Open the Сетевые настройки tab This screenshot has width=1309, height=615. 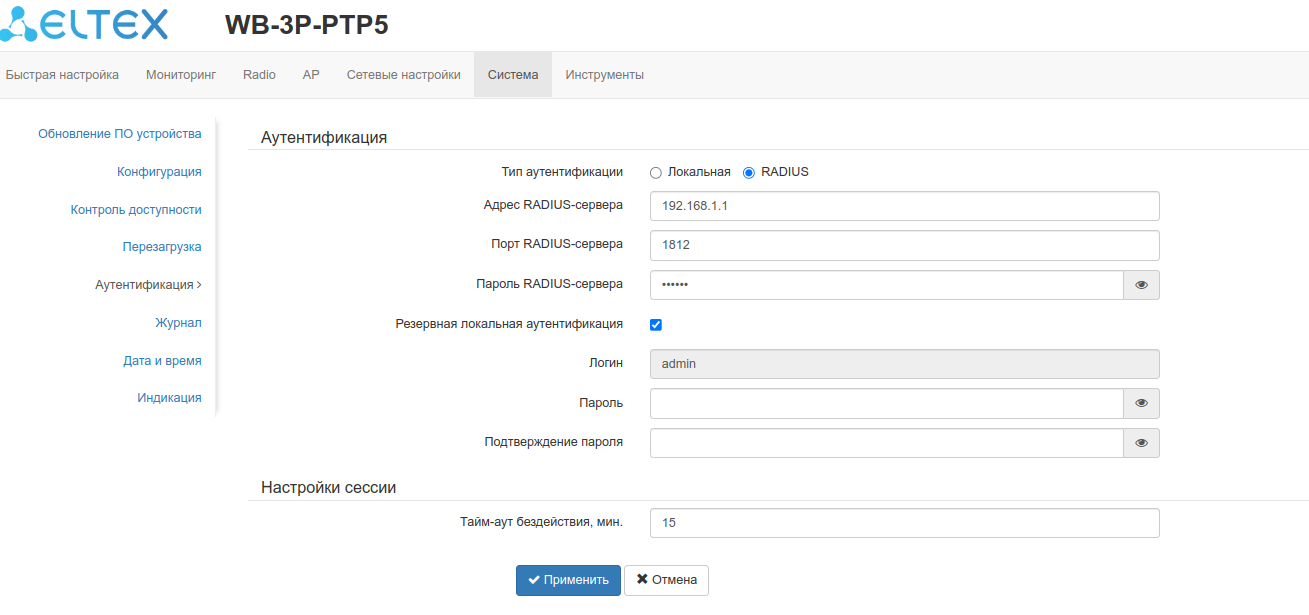(x=403, y=75)
